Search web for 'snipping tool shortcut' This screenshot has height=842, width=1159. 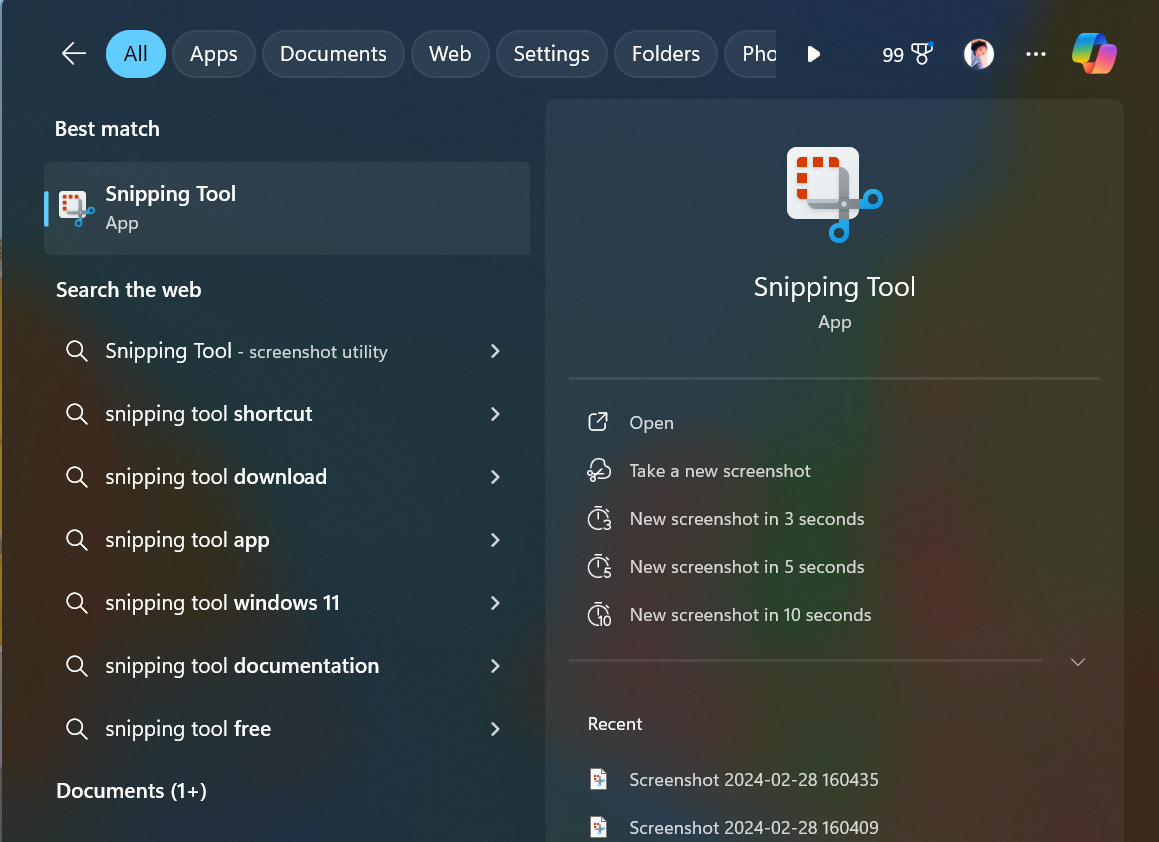[x=209, y=414]
